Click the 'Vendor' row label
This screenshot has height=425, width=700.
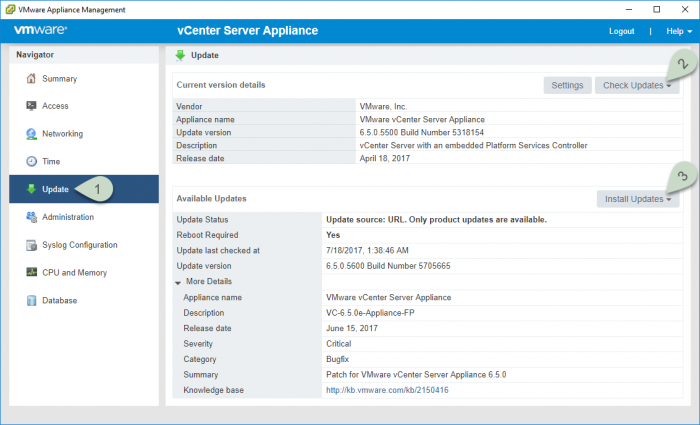(189, 107)
